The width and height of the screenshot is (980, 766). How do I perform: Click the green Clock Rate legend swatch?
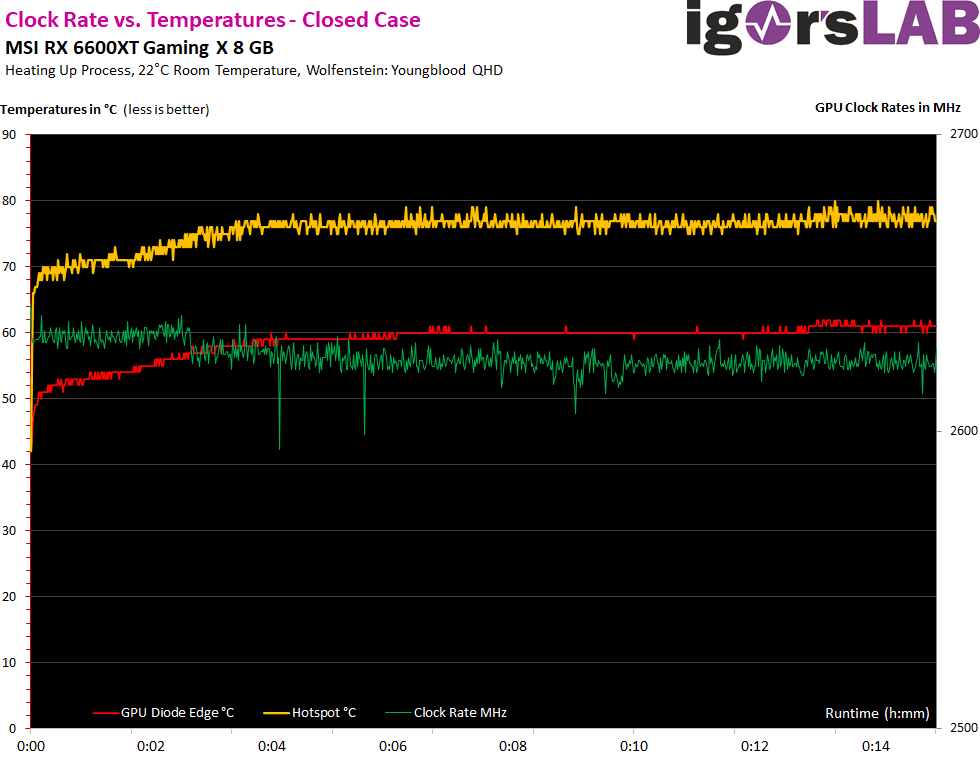[398, 713]
